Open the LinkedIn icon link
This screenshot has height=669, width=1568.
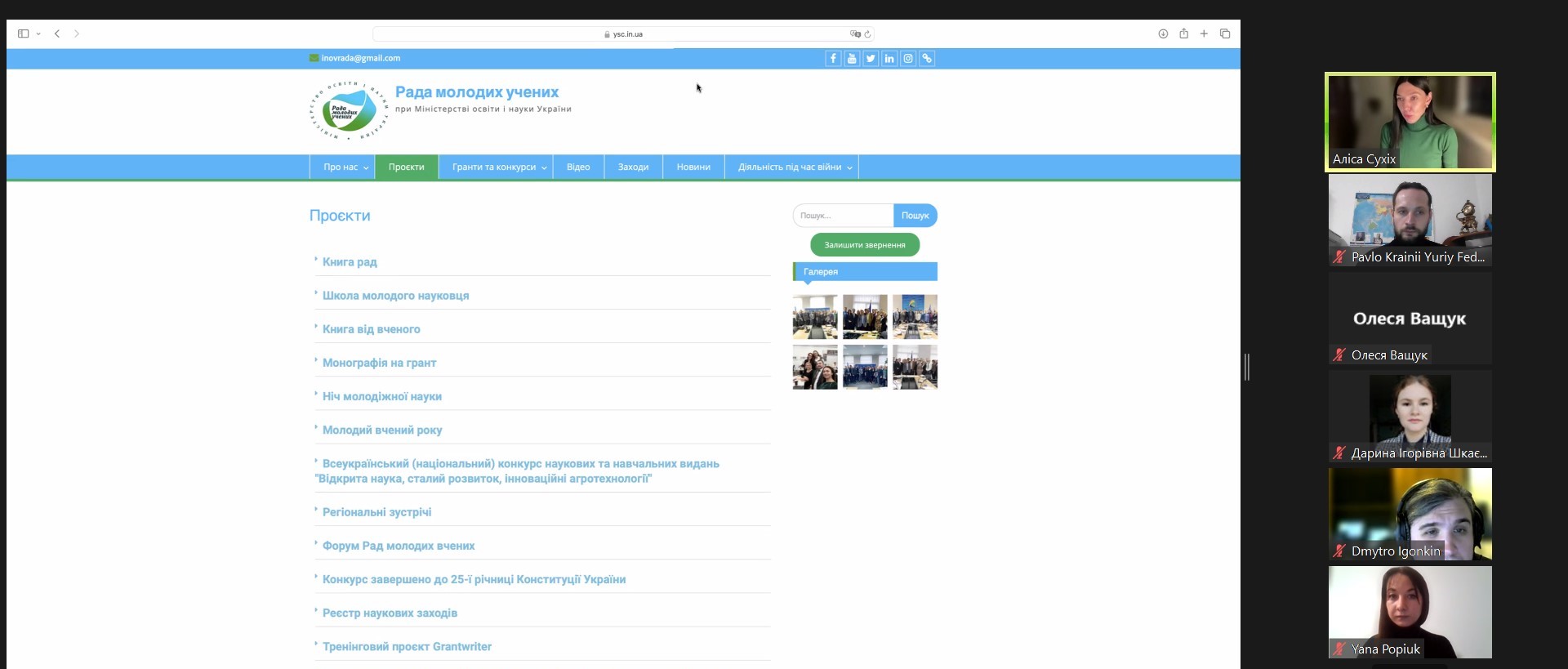(x=889, y=59)
